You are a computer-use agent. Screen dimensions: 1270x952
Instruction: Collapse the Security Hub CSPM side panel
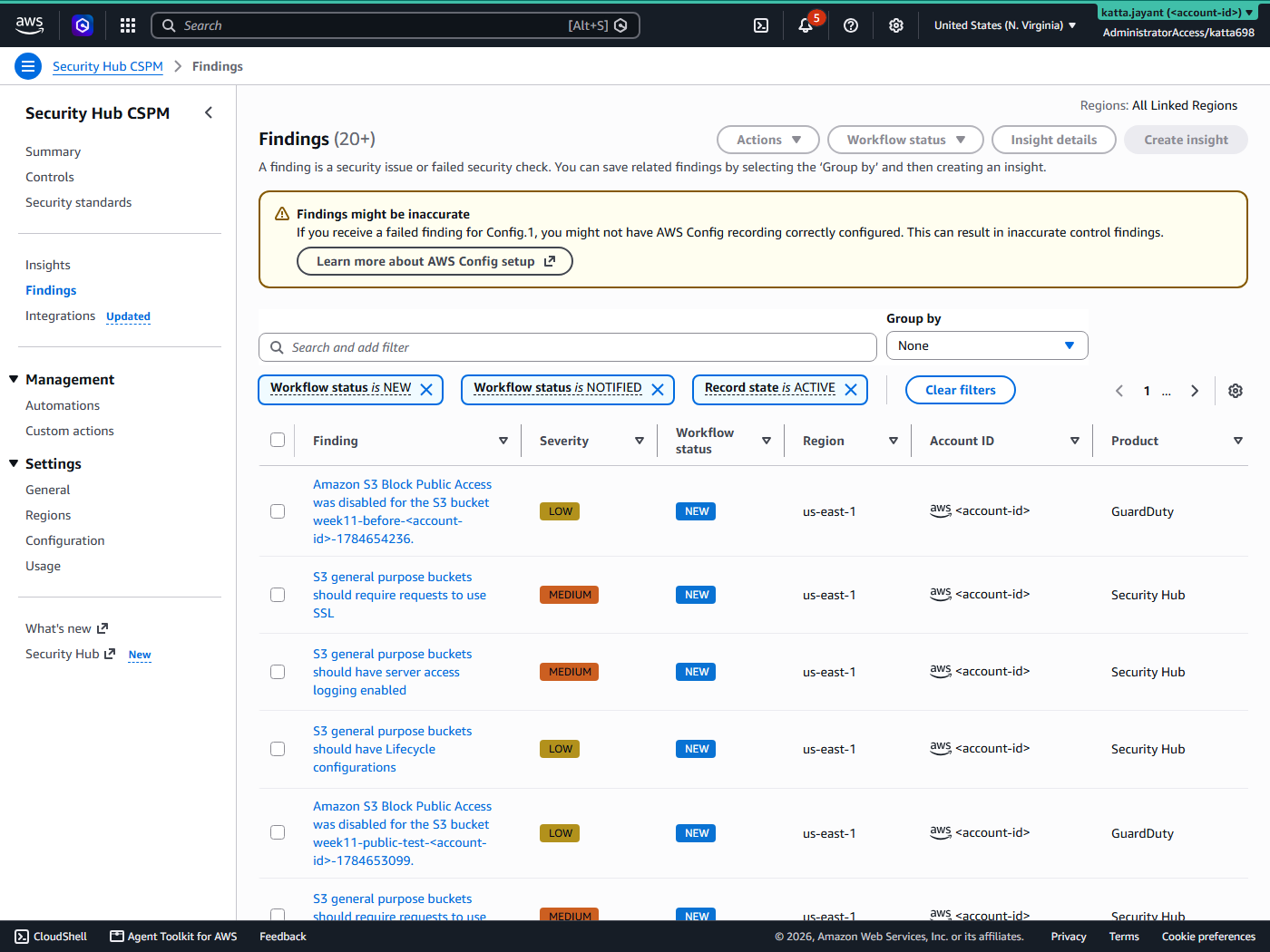tap(209, 112)
